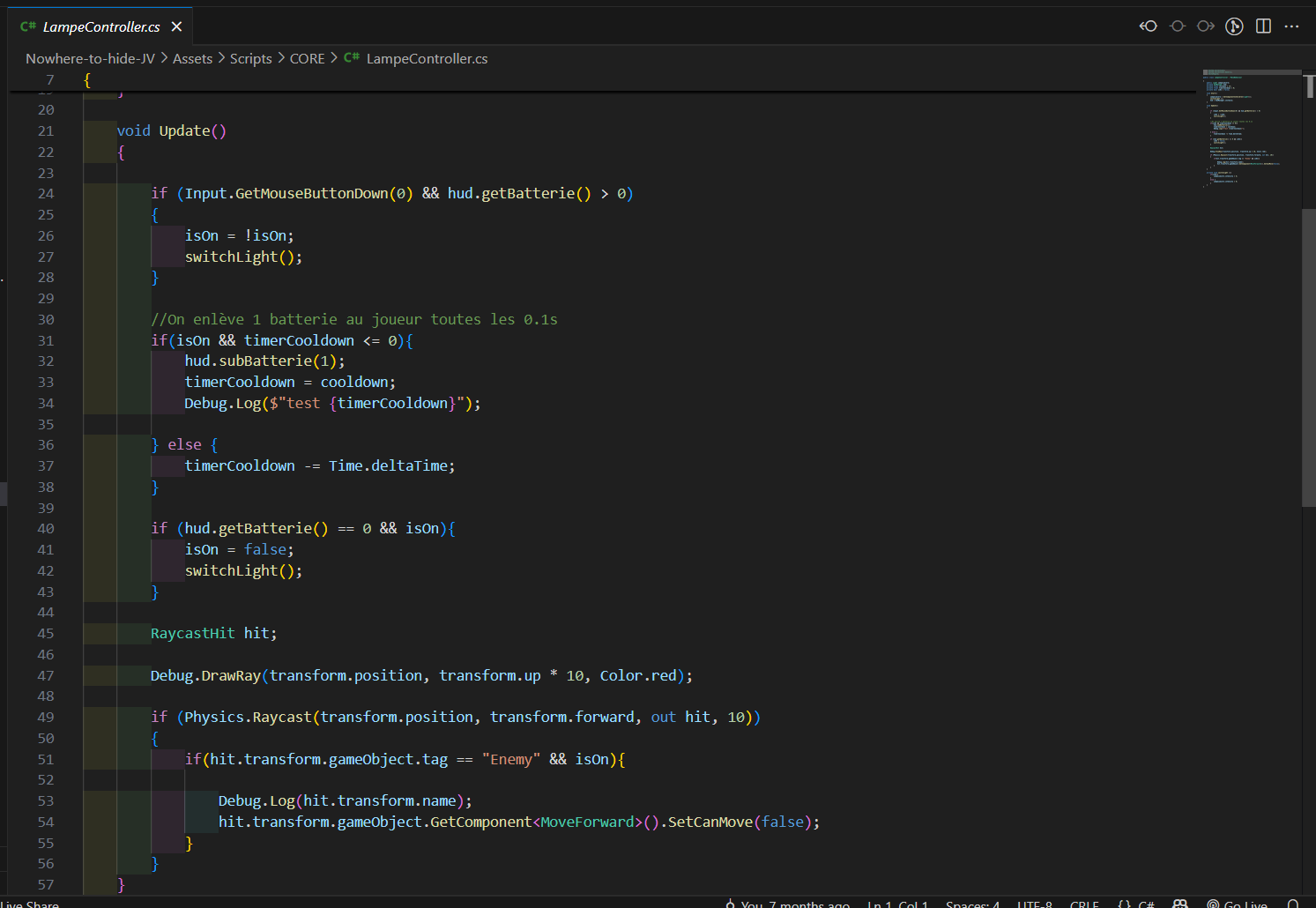Viewport: 1316px width, 908px height.
Task: Select the LampeController.cs editor tab
Action: tap(100, 26)
